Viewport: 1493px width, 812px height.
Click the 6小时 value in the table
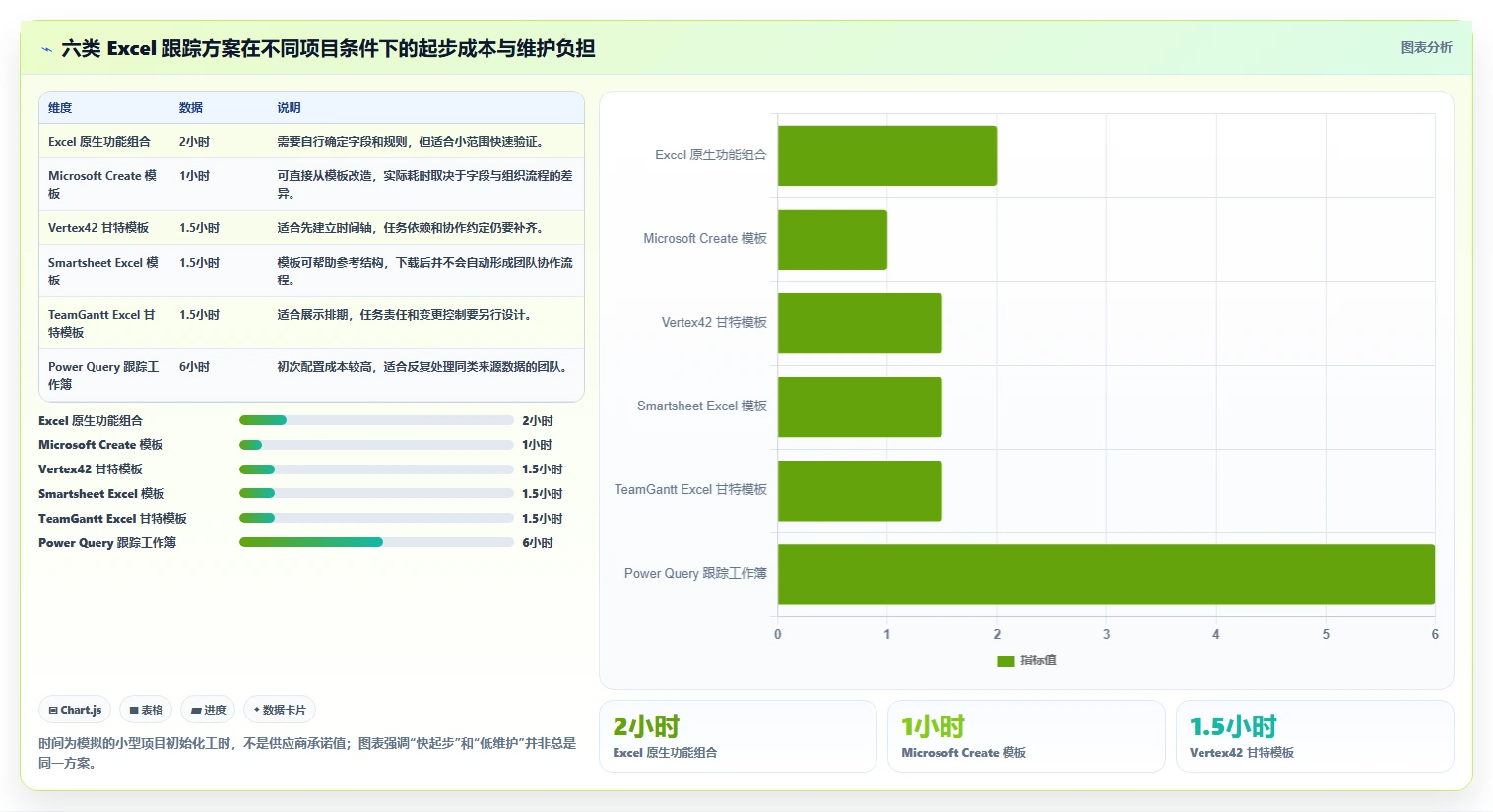click(195, 367)
